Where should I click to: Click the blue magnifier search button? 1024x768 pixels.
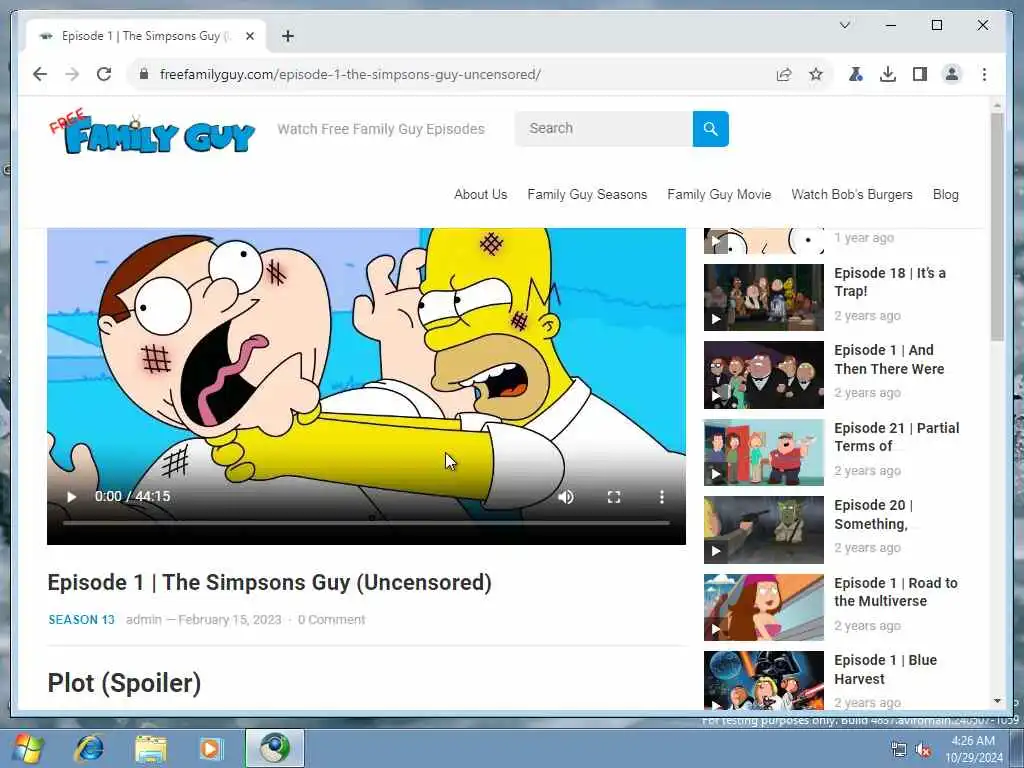(711, 129)
